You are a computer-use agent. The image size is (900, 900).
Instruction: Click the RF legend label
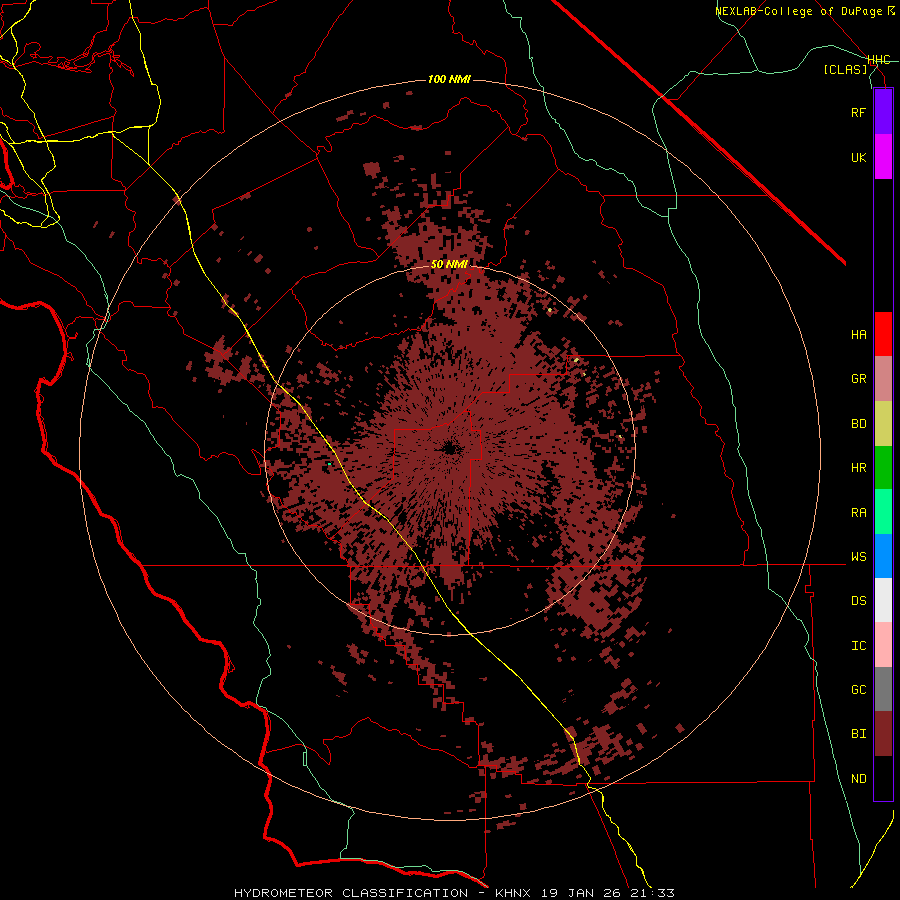tap(858, 112)
